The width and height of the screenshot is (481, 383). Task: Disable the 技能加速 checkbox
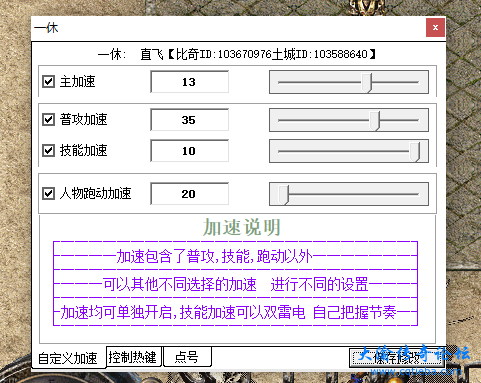point(48,150)
